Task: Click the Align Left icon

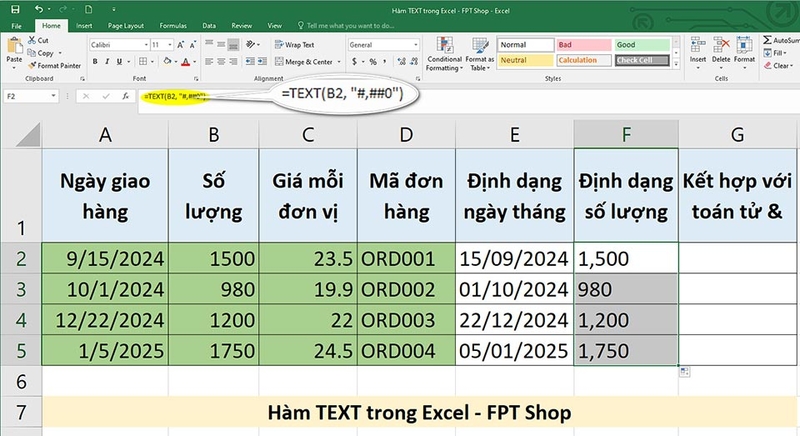Action: (x=209, y=62)
